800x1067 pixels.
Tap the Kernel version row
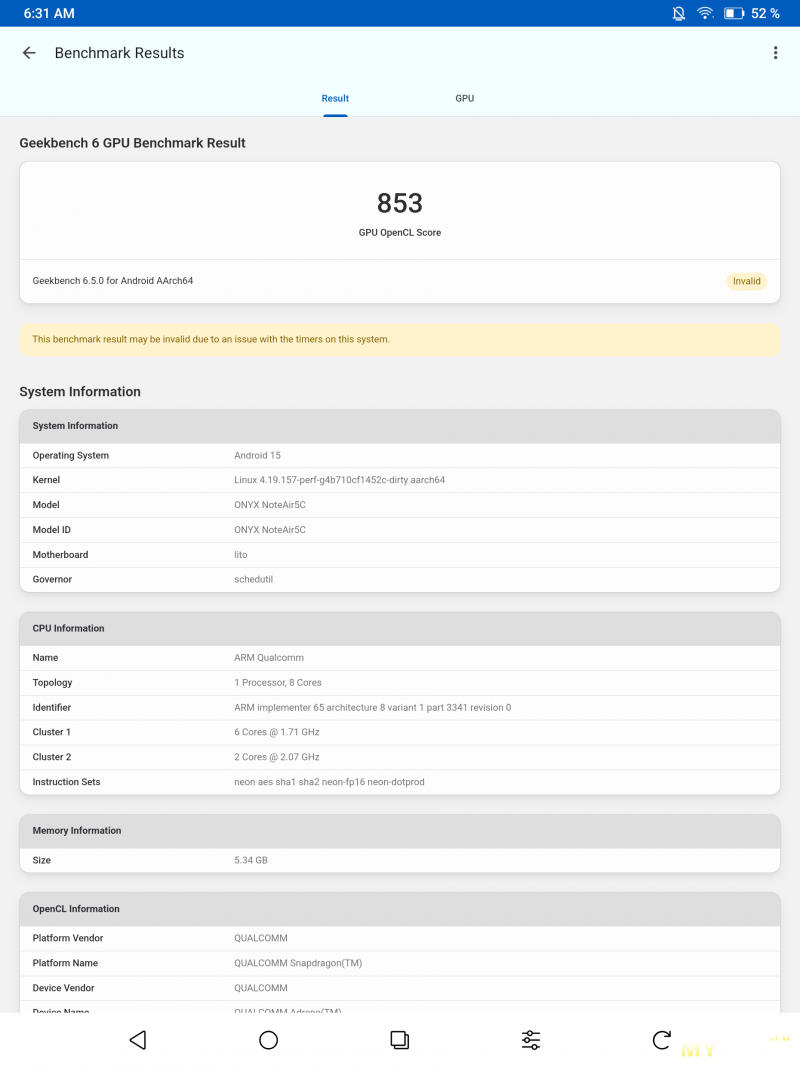(x=400, y=480)
